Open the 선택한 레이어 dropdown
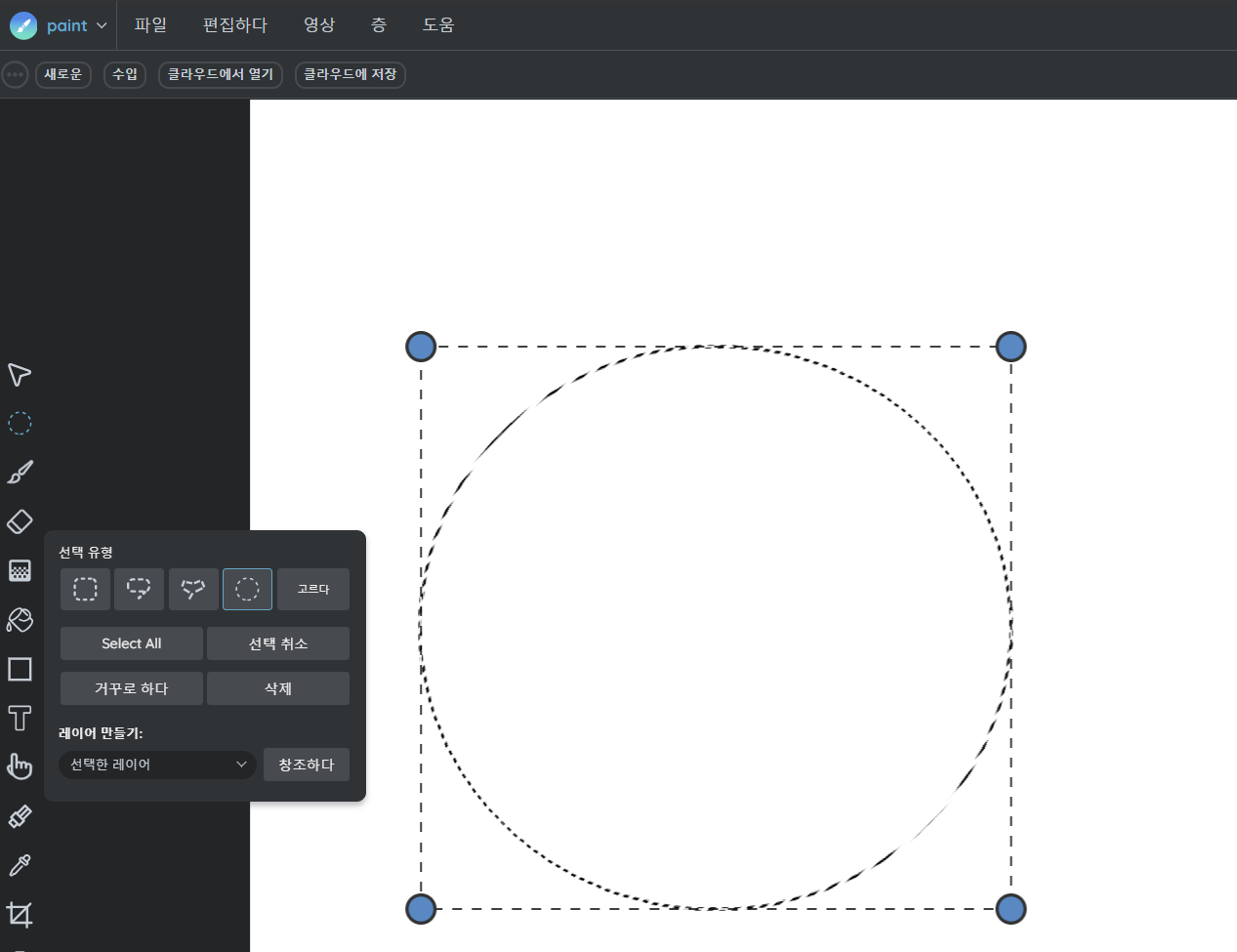 coord(157,765)
